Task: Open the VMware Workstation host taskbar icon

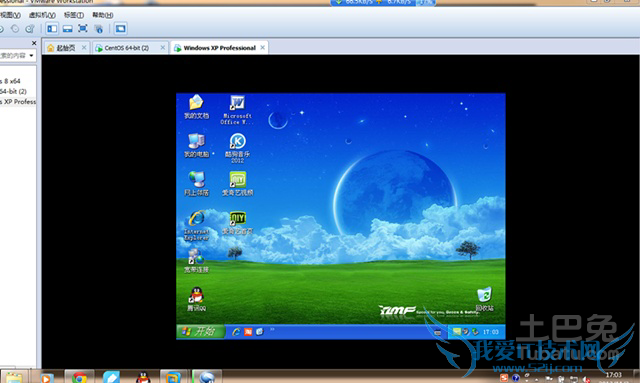Action: (x=173, y=377)
